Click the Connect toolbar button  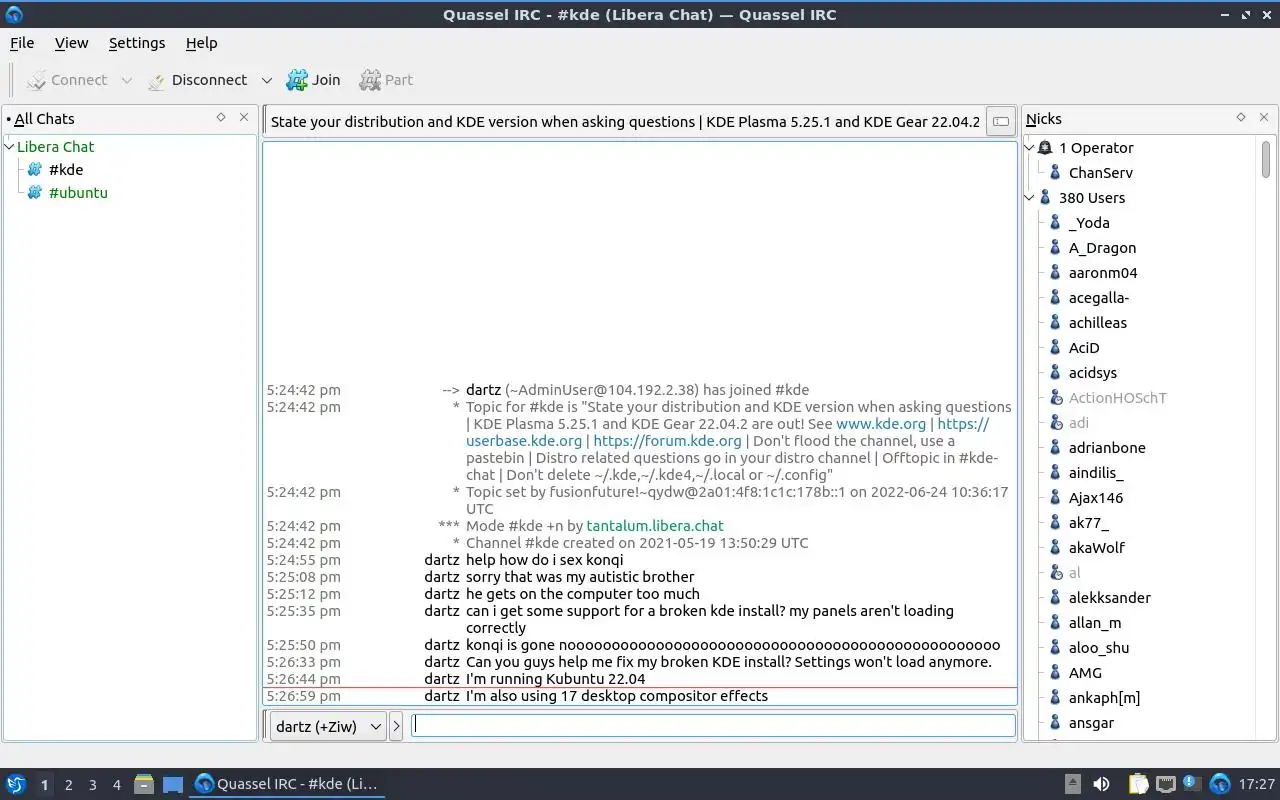pyautogui.click(x=66, y=80)
